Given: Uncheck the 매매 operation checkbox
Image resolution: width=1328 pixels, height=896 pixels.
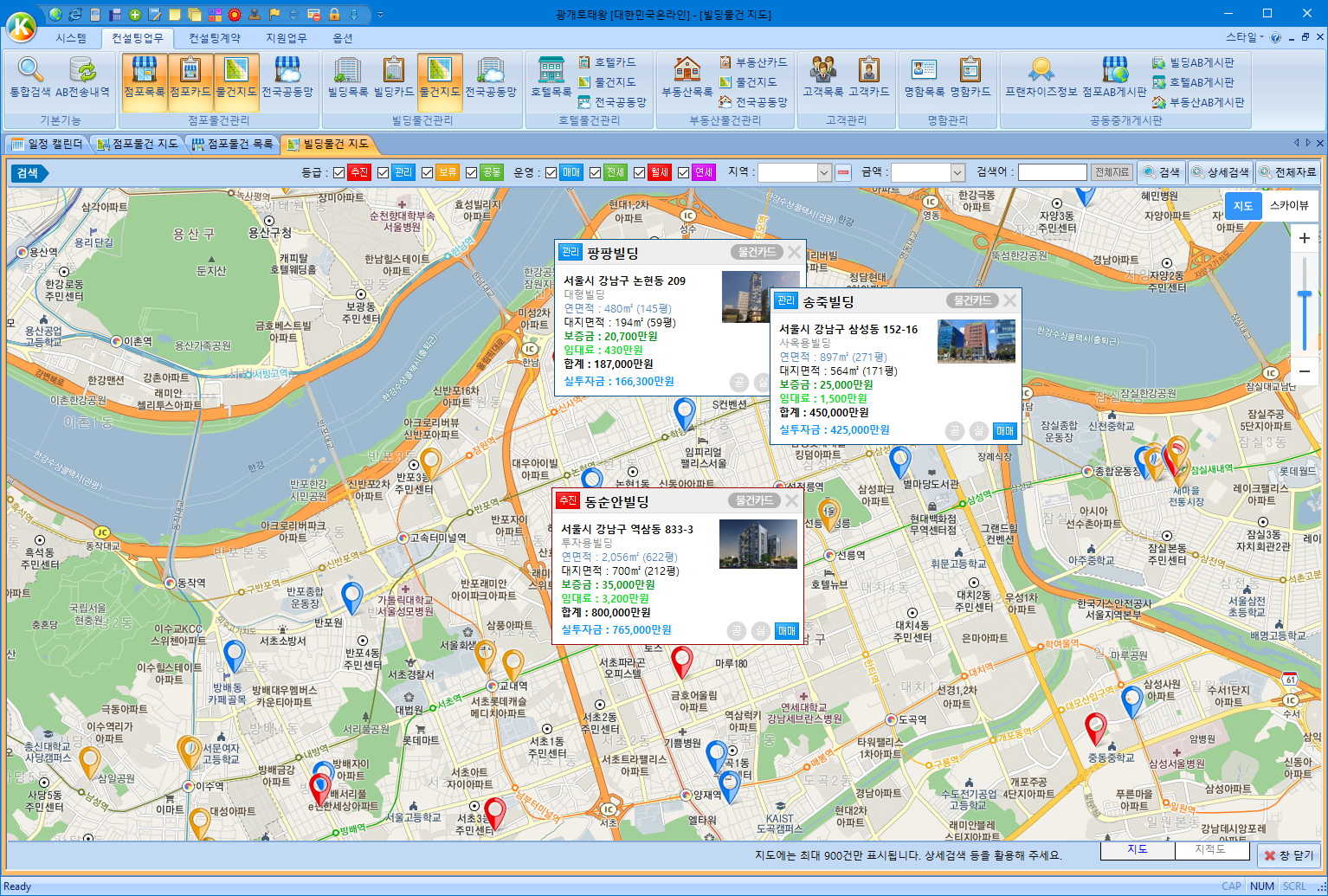Looking at the screenshot, I should coord(551,172).
